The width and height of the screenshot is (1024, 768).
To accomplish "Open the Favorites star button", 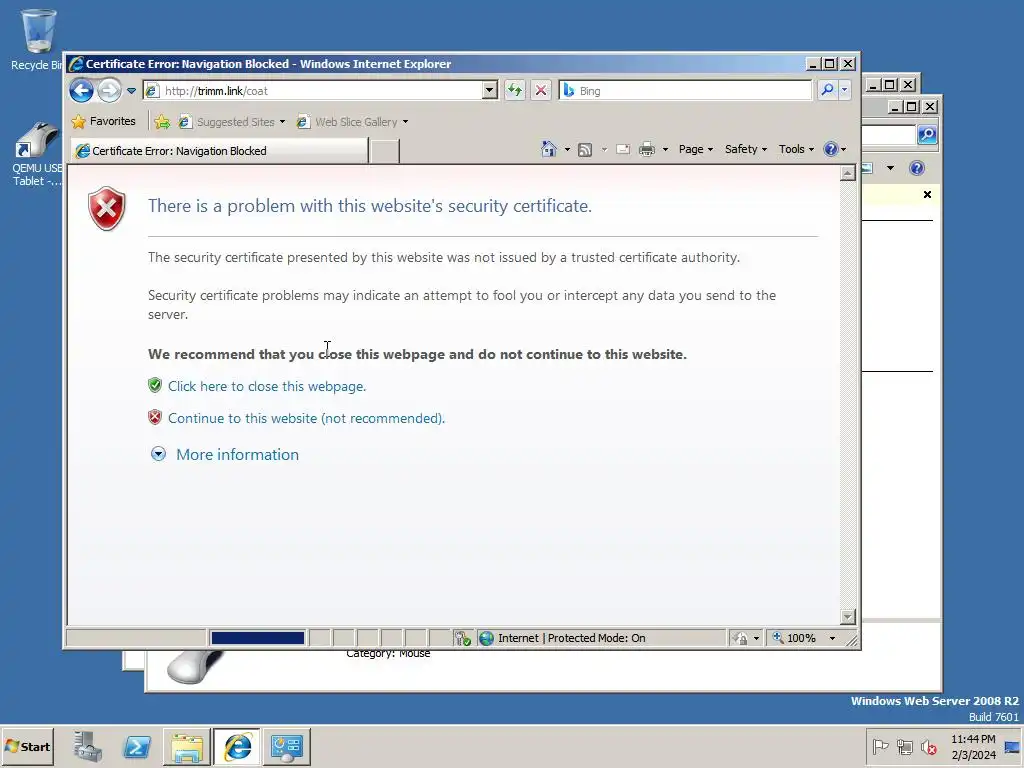I will click(x=104, y=121).
